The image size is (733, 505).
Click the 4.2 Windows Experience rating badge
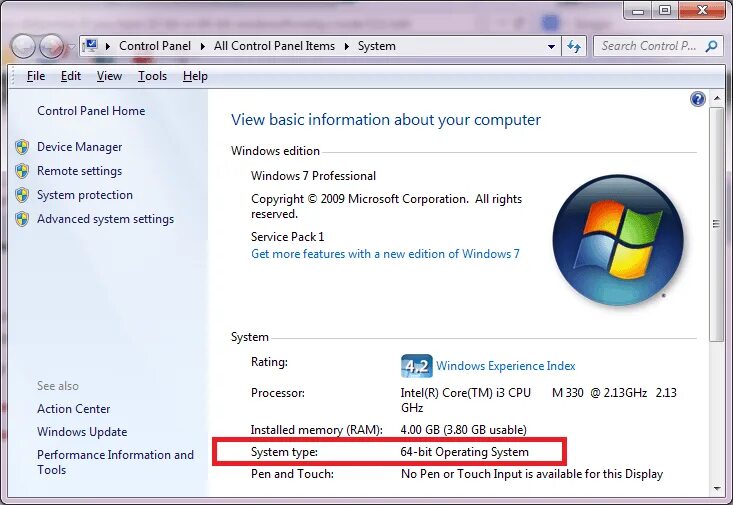click(417, 366)
